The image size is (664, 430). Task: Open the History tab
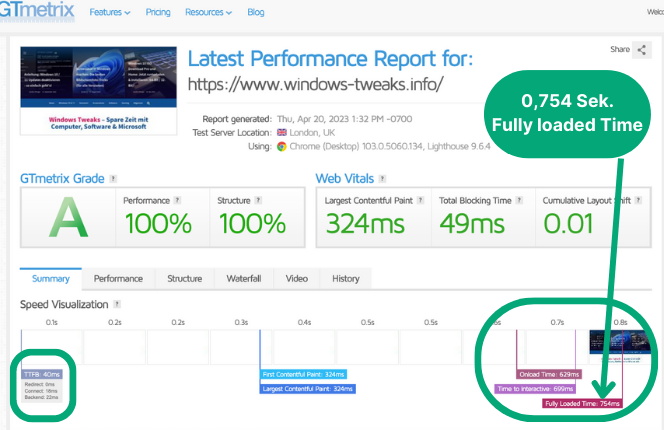coord(345,278)
